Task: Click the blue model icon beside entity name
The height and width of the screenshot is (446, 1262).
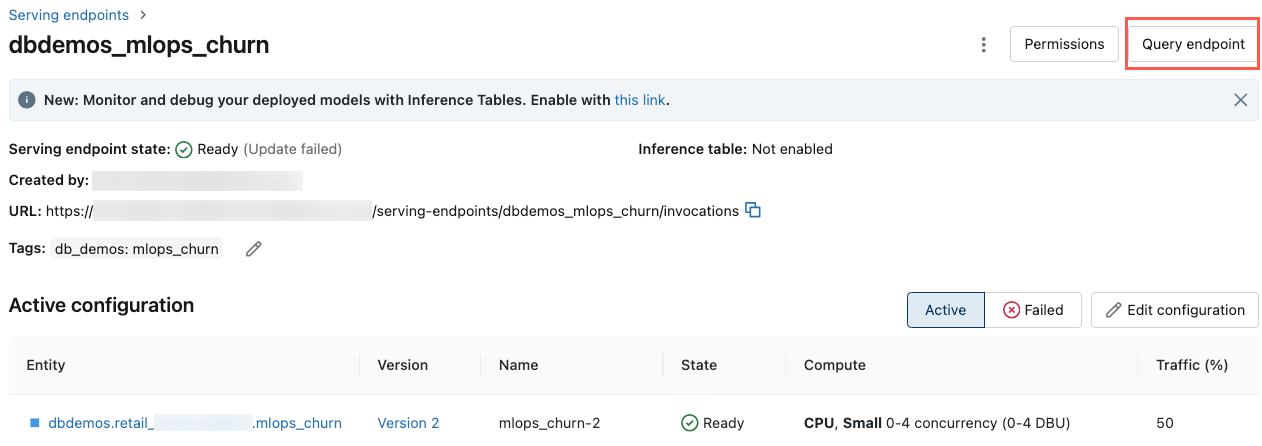Action: [x=35, y=423]
